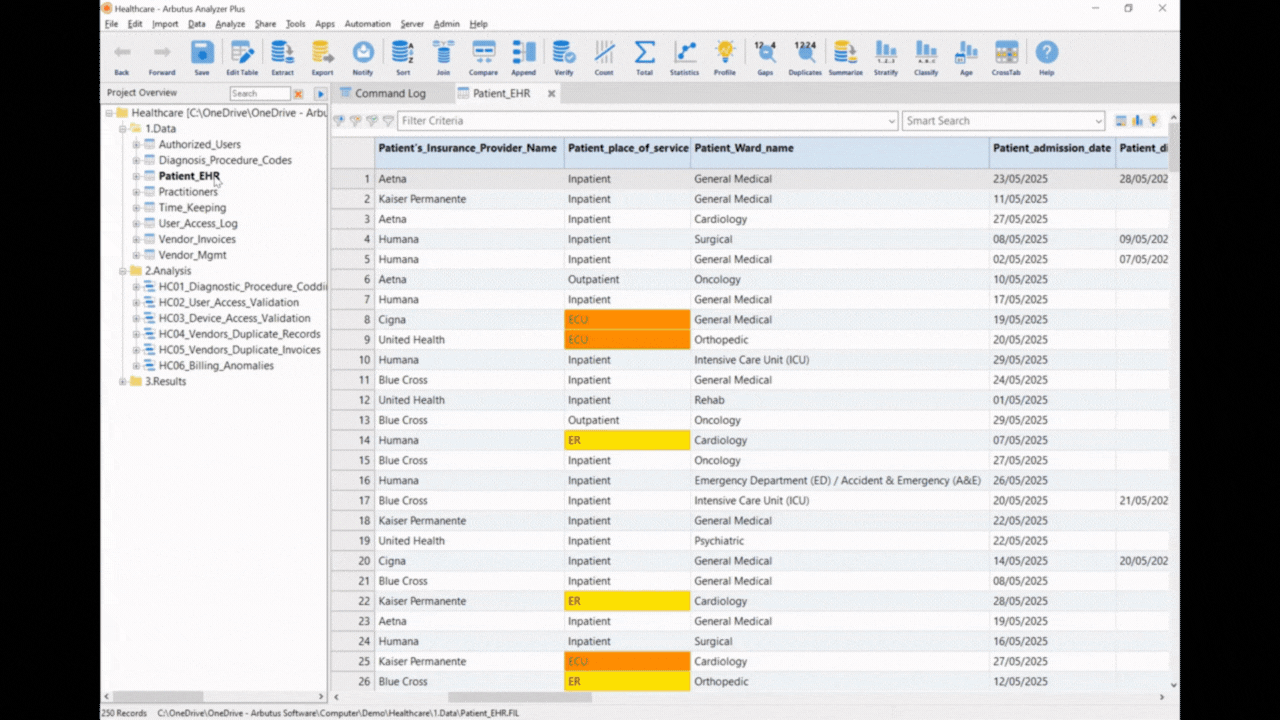Click the last plain funnel filter icon
The image size is (1280, 720).
387,121
